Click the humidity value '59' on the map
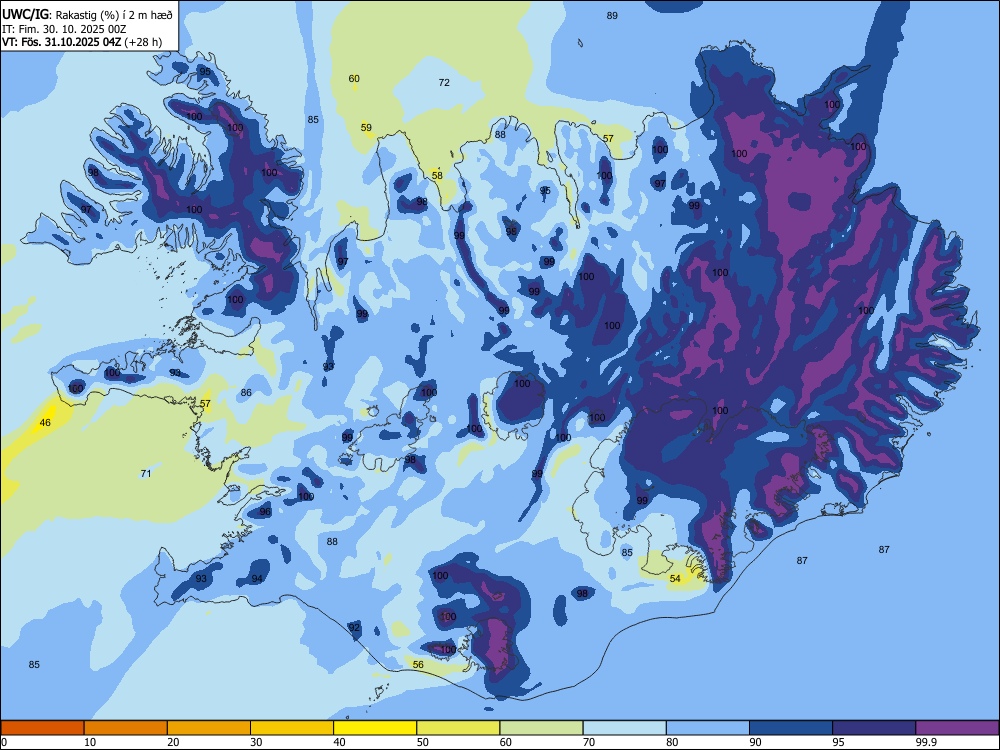The image size is (1000, 750). point(366,128)
